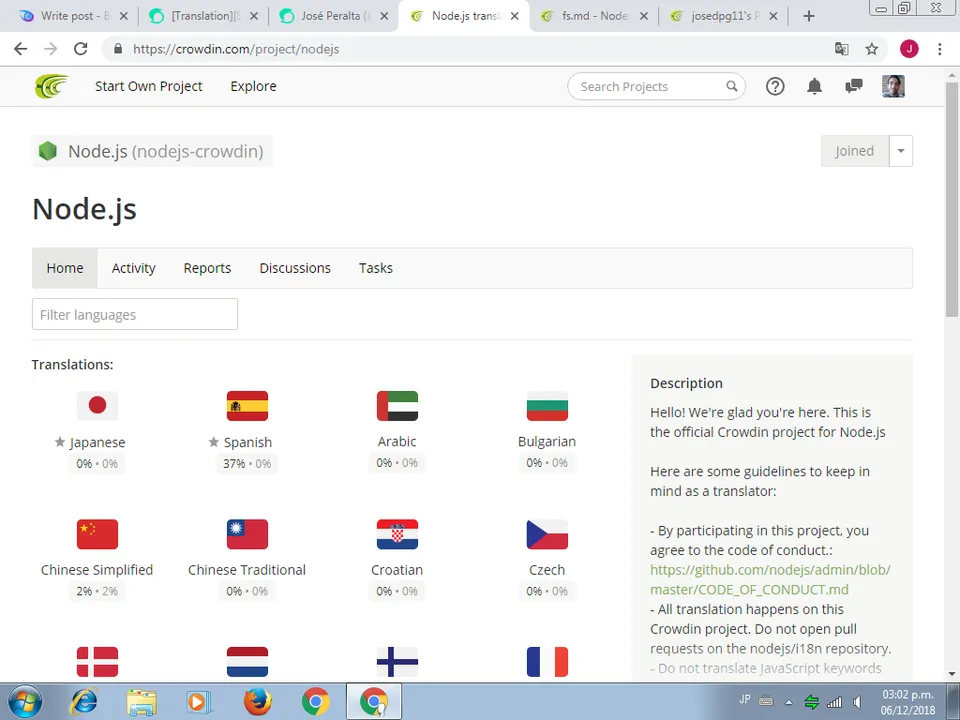This screenshot has width=960, height=720.
Task: Switch to the Activity tab
Action: [133, 268]
